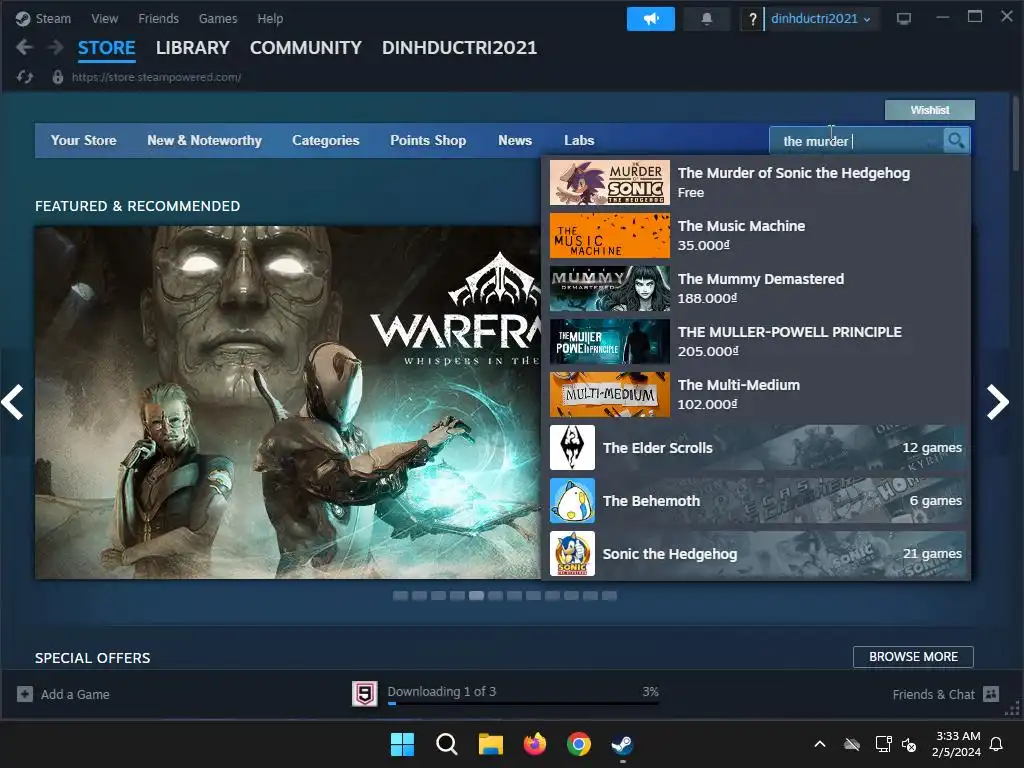Click the Steam taskbar icon

[x=622, y=744]
